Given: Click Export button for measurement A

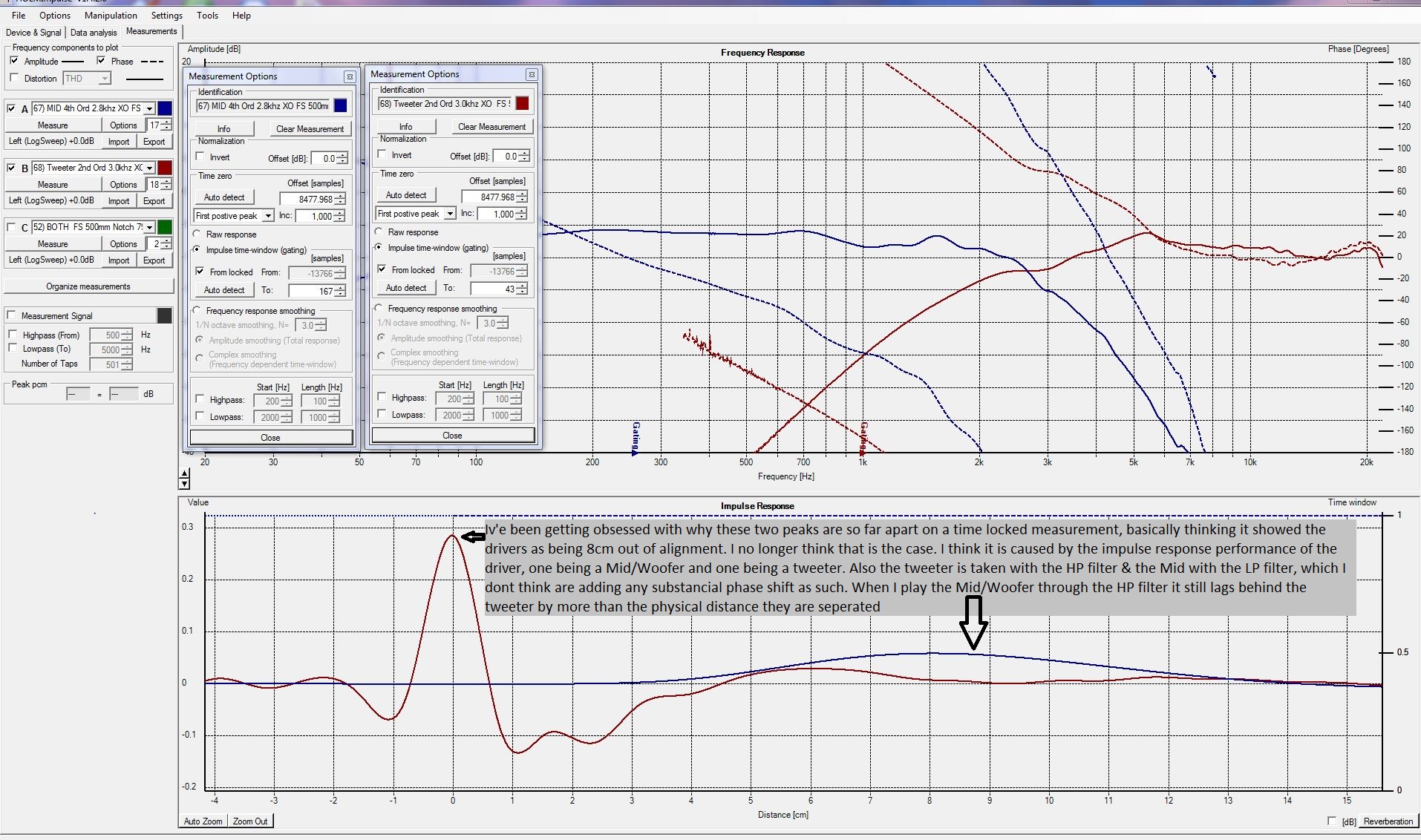Looking at the screenshot, I should tap(154, 142).
